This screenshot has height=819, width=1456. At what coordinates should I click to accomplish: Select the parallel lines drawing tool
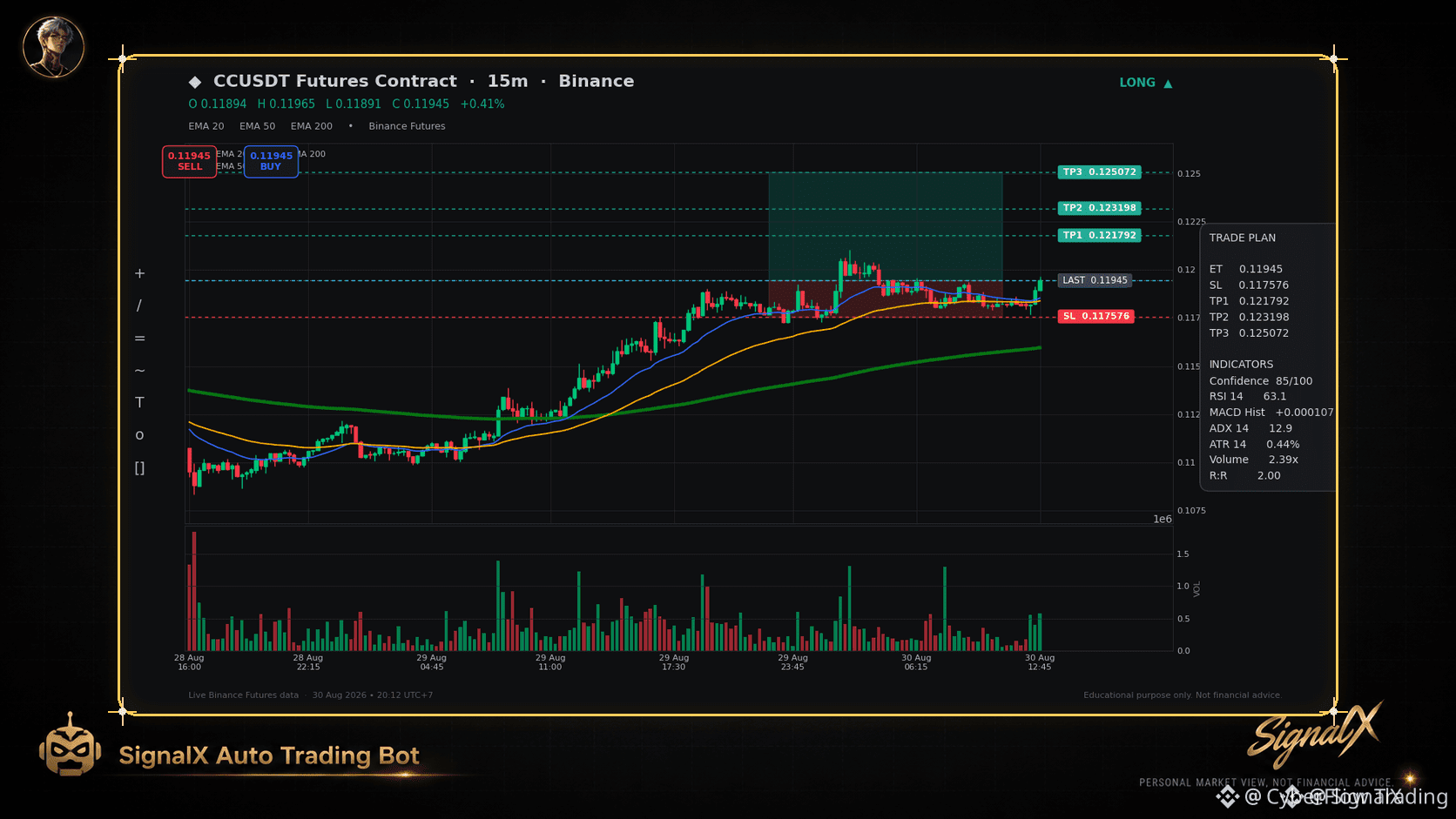(x=139, y=339)
